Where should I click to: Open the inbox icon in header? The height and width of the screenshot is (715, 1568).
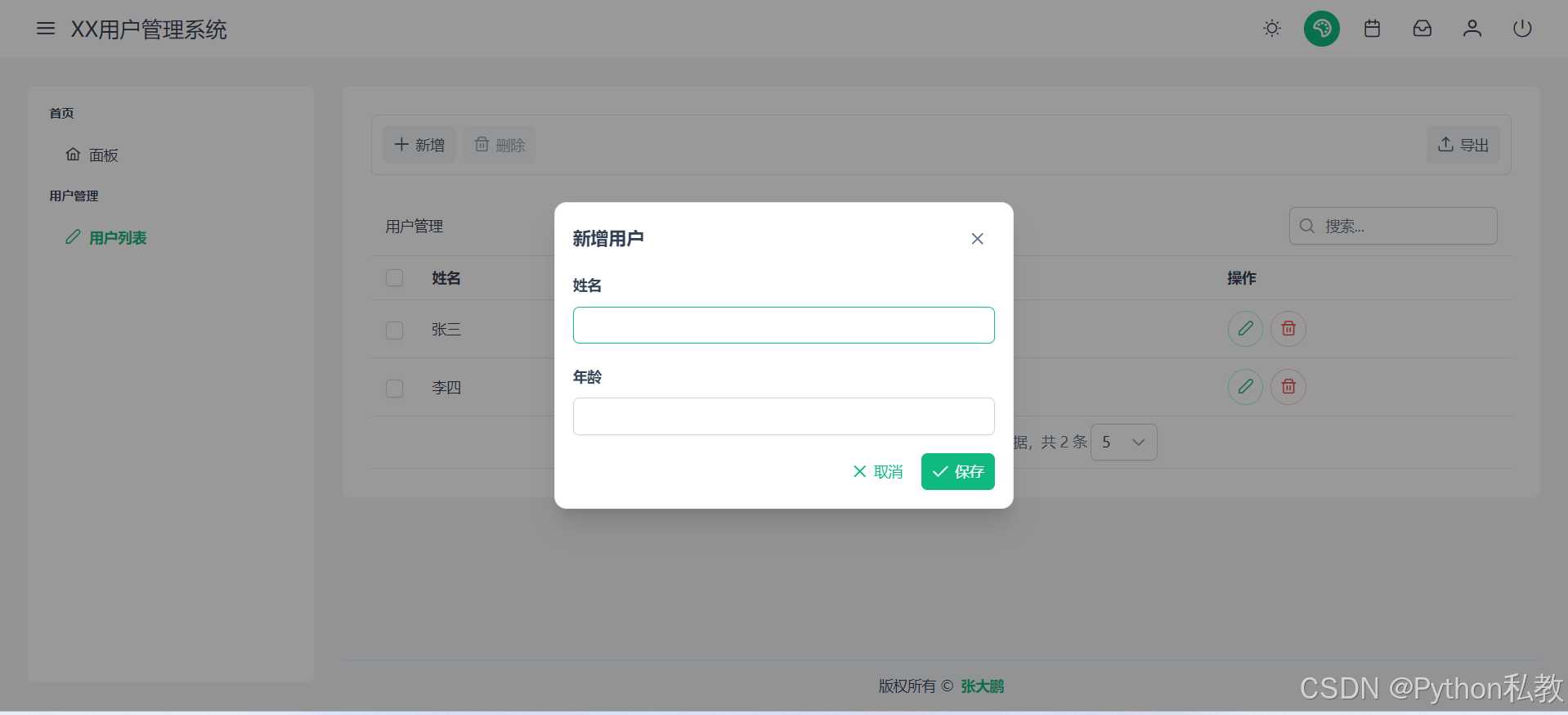pyautogui.click(x=1422, y=29)
